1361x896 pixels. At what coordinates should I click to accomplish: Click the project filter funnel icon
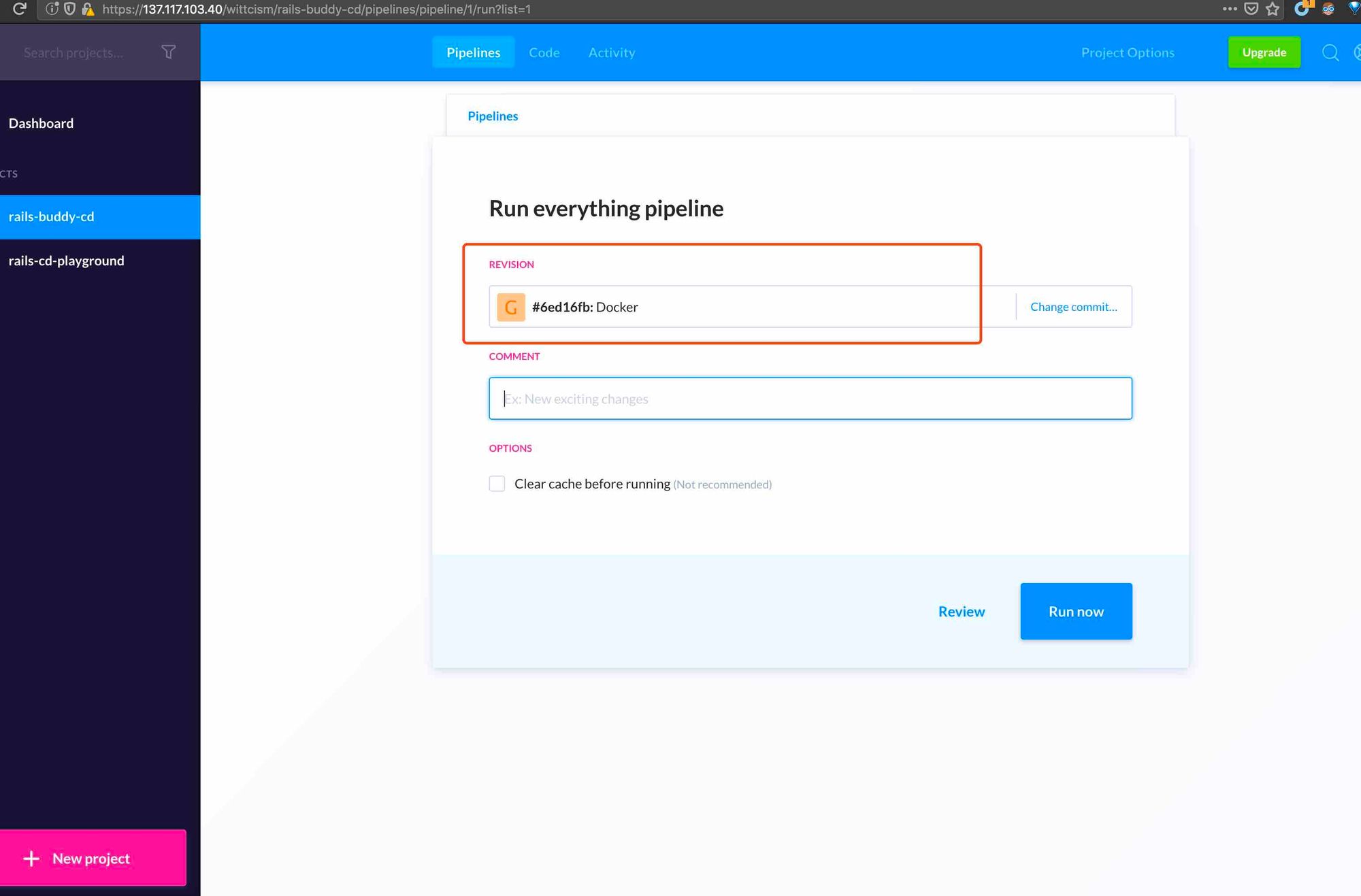tap(169, 52)
